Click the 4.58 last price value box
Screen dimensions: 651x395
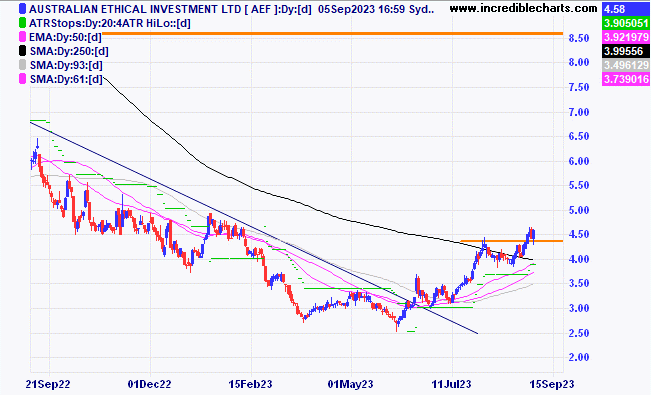click(x=625, y=9)
